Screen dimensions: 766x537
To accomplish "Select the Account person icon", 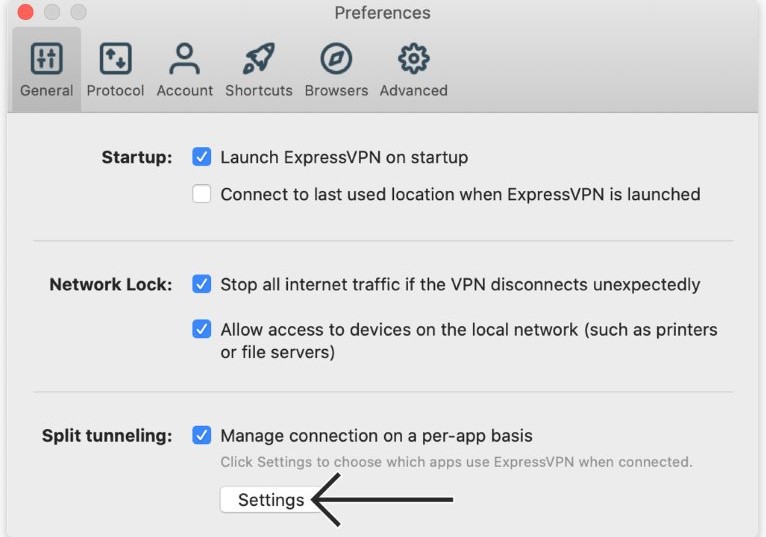I will coord(184,59).
